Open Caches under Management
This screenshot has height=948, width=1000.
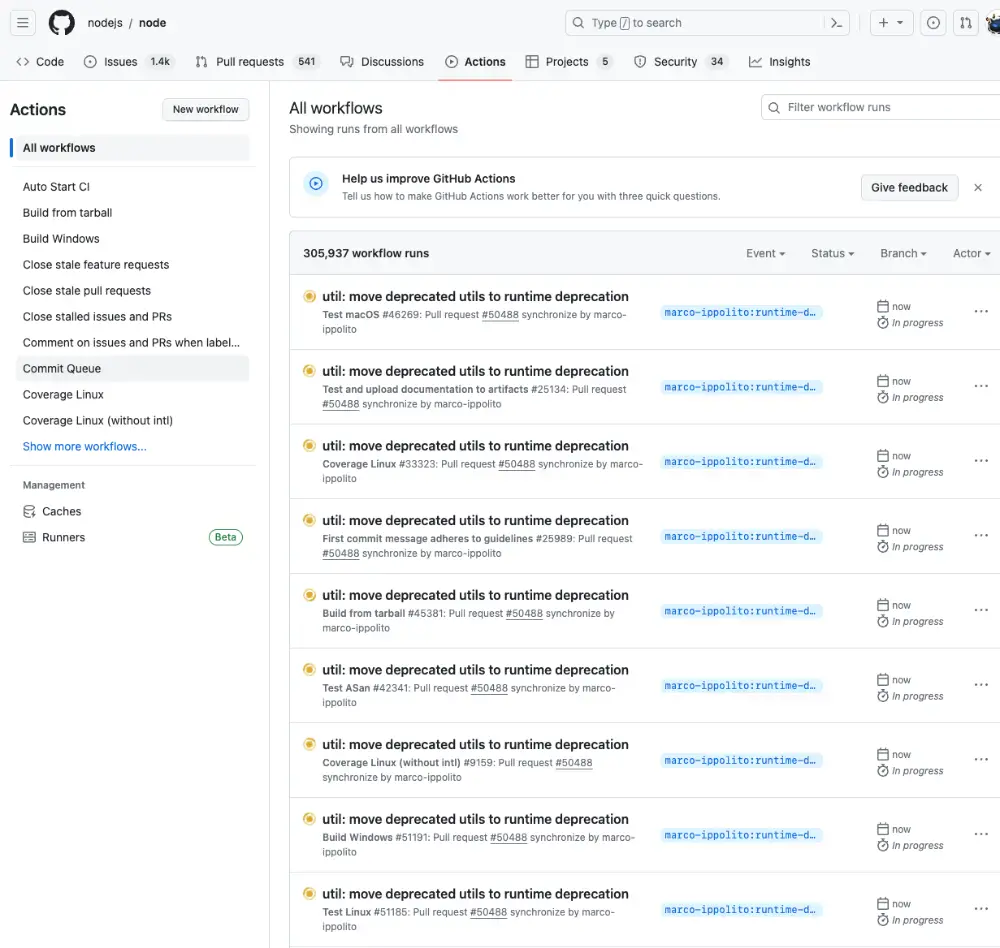click(x=61, y=511)
